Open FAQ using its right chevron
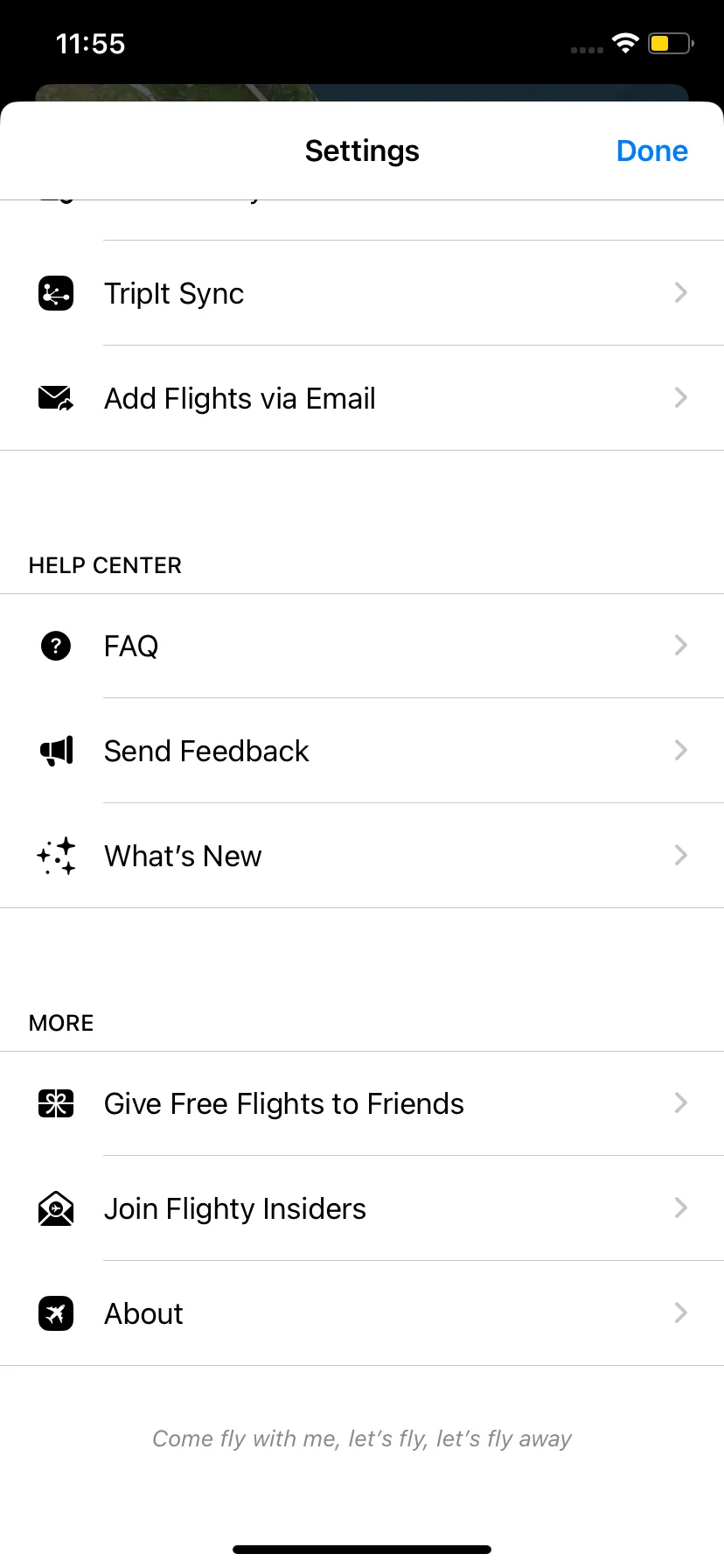Screen dimensions: 724x1568 coord(681,645)
